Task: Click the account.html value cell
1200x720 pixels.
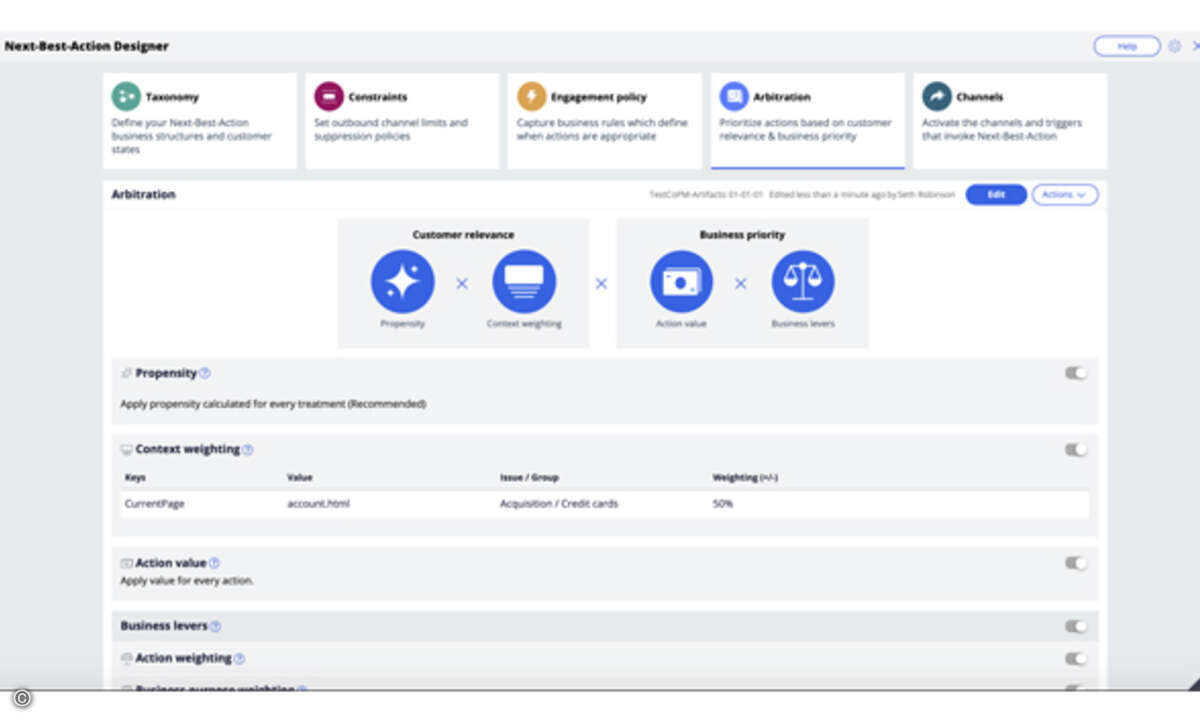Action: (x=318, y=504)
